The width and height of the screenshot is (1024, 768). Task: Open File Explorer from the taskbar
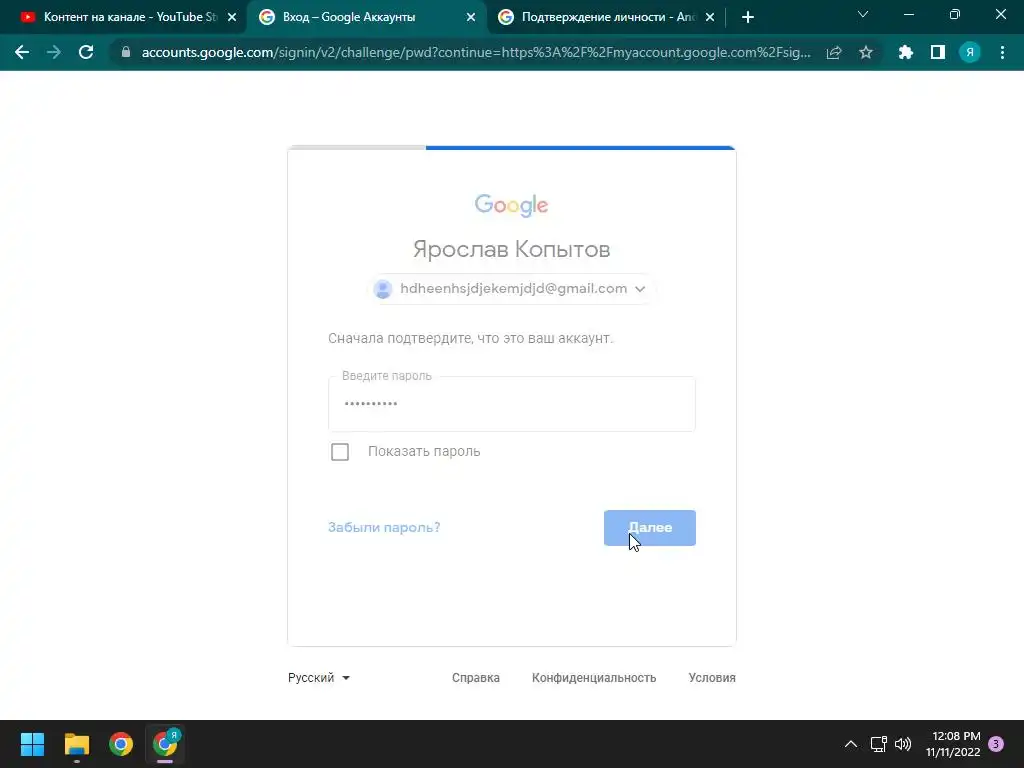76,744
